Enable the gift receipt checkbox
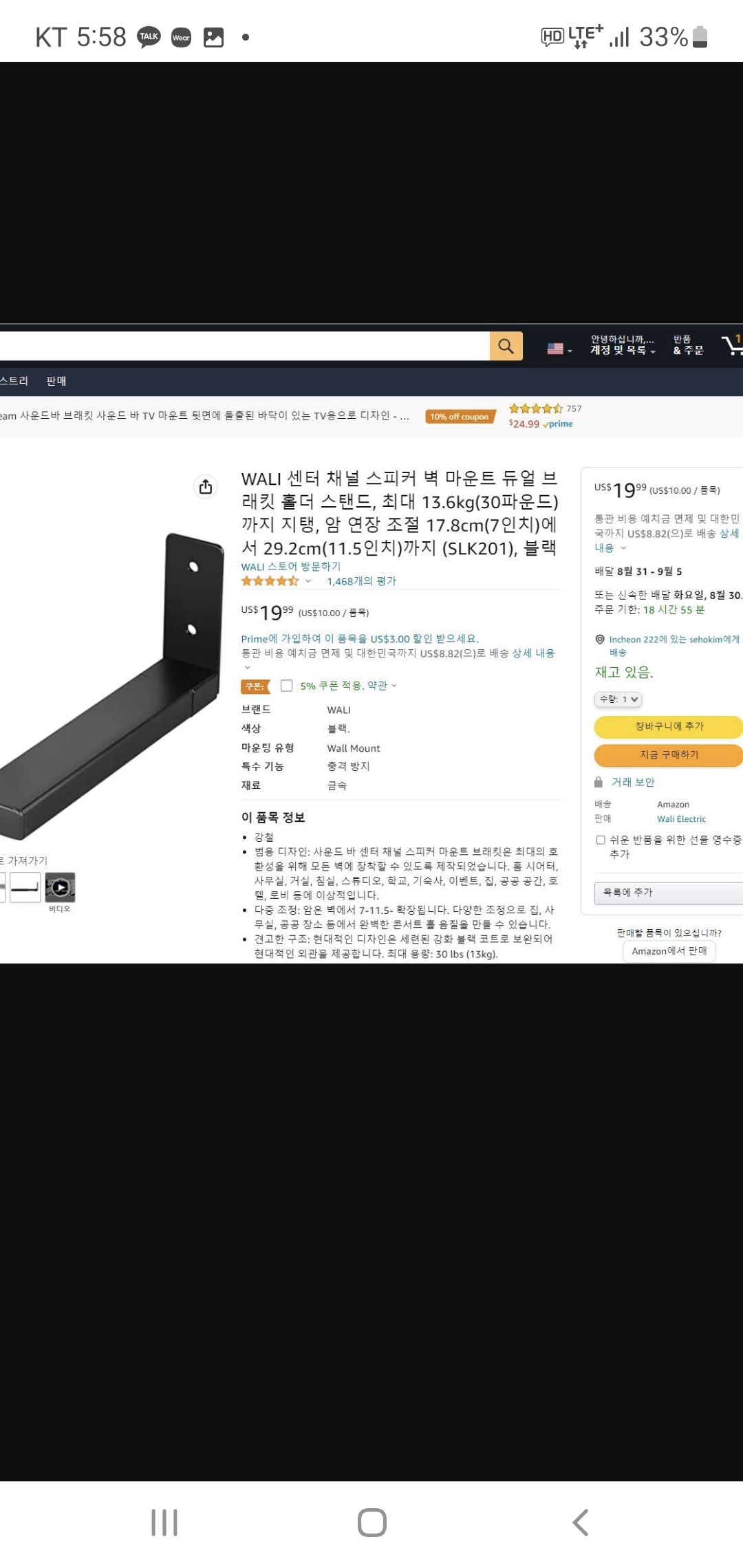Screen dimensions: 743x1568 pos(601,840)
